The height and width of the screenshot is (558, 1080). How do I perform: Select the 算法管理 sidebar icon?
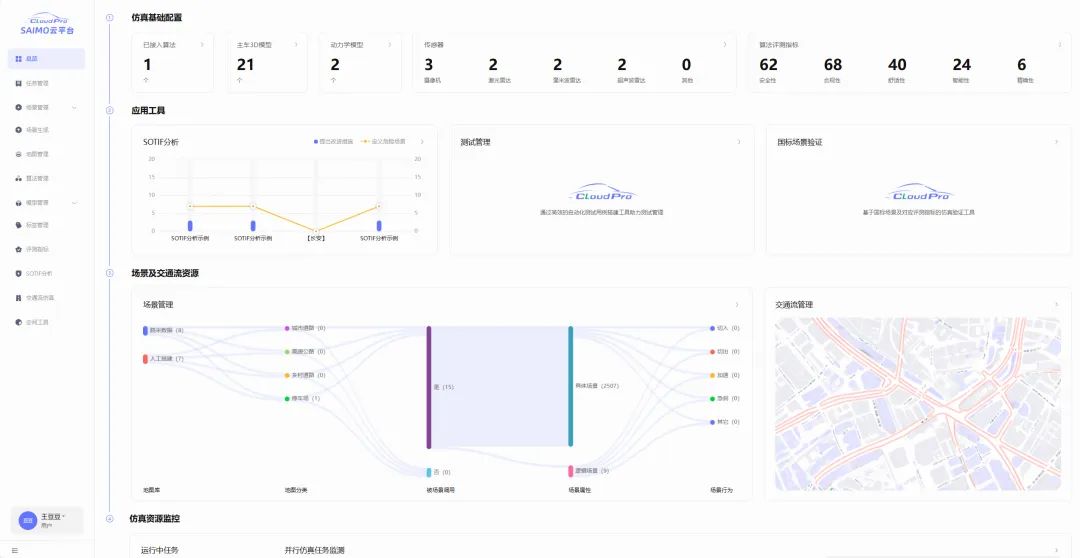19,178
